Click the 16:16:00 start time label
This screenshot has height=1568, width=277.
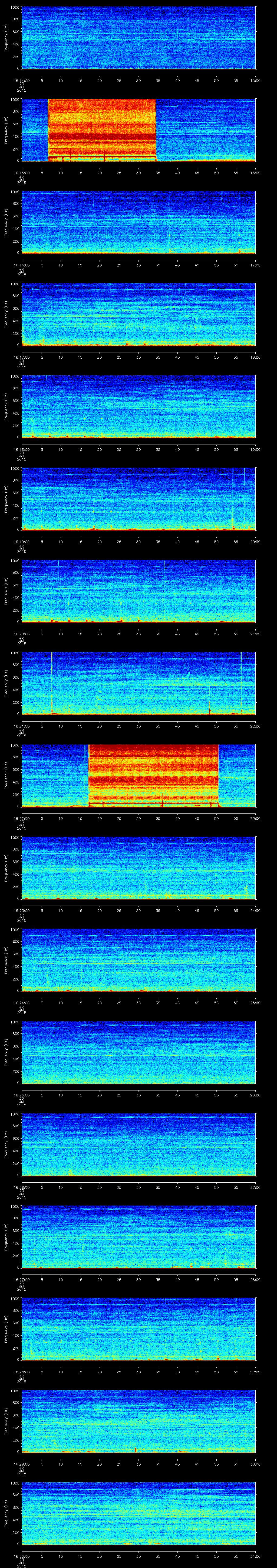[21, 265]
